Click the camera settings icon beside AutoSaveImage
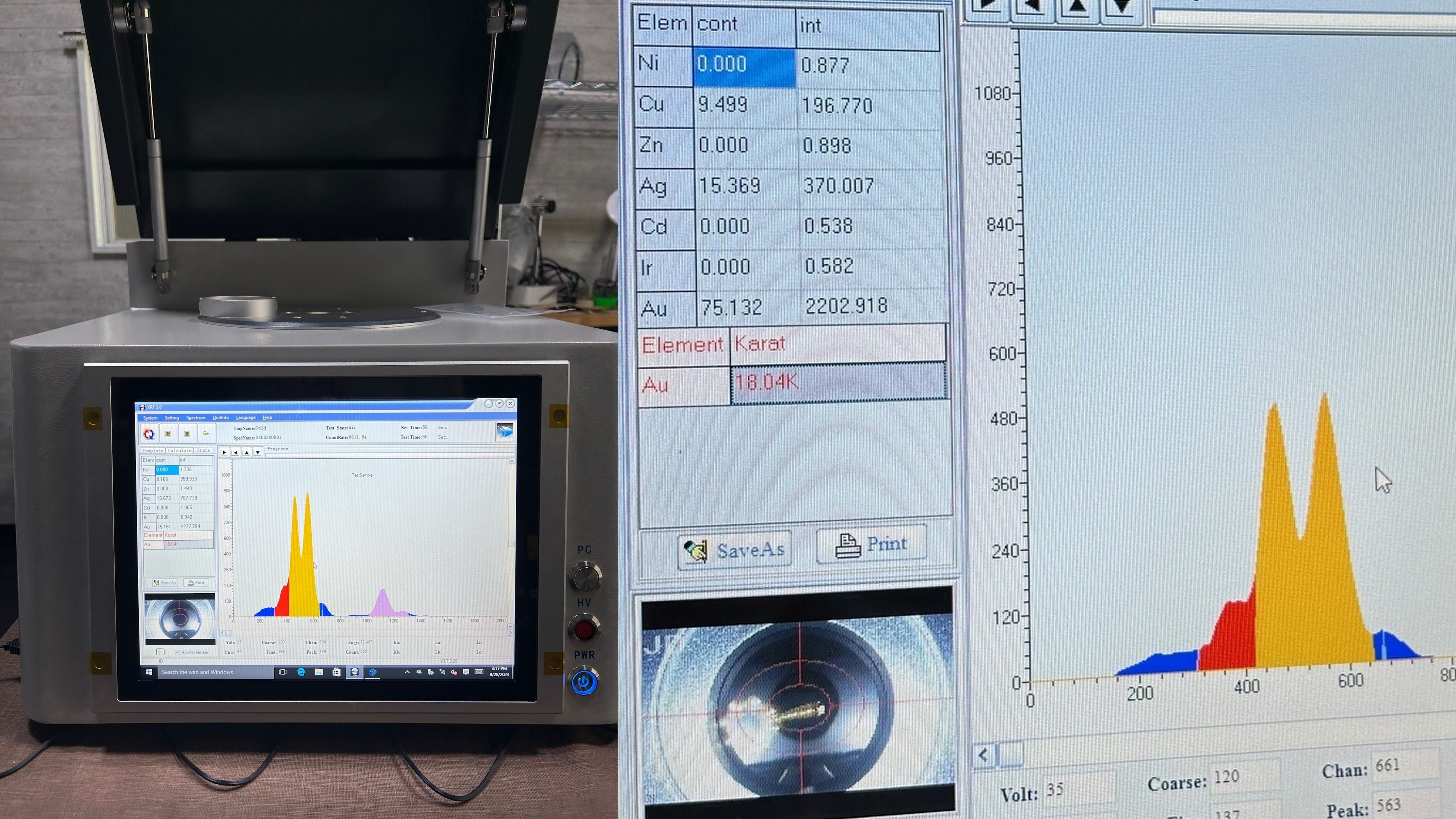The height and width of the screenshot is (819, 1456). coord(160,652)
